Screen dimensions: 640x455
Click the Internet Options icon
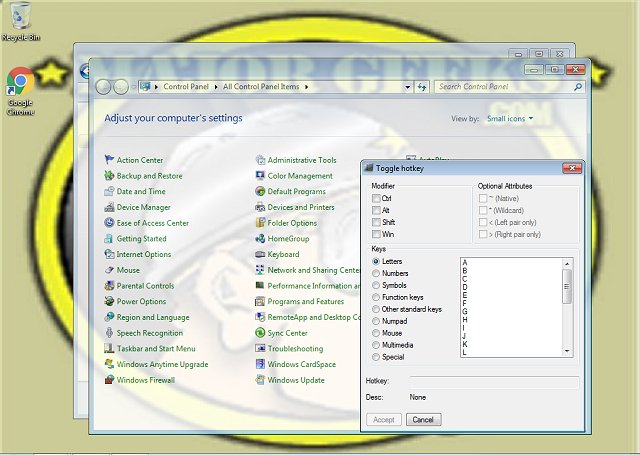(x=109, y=254)
